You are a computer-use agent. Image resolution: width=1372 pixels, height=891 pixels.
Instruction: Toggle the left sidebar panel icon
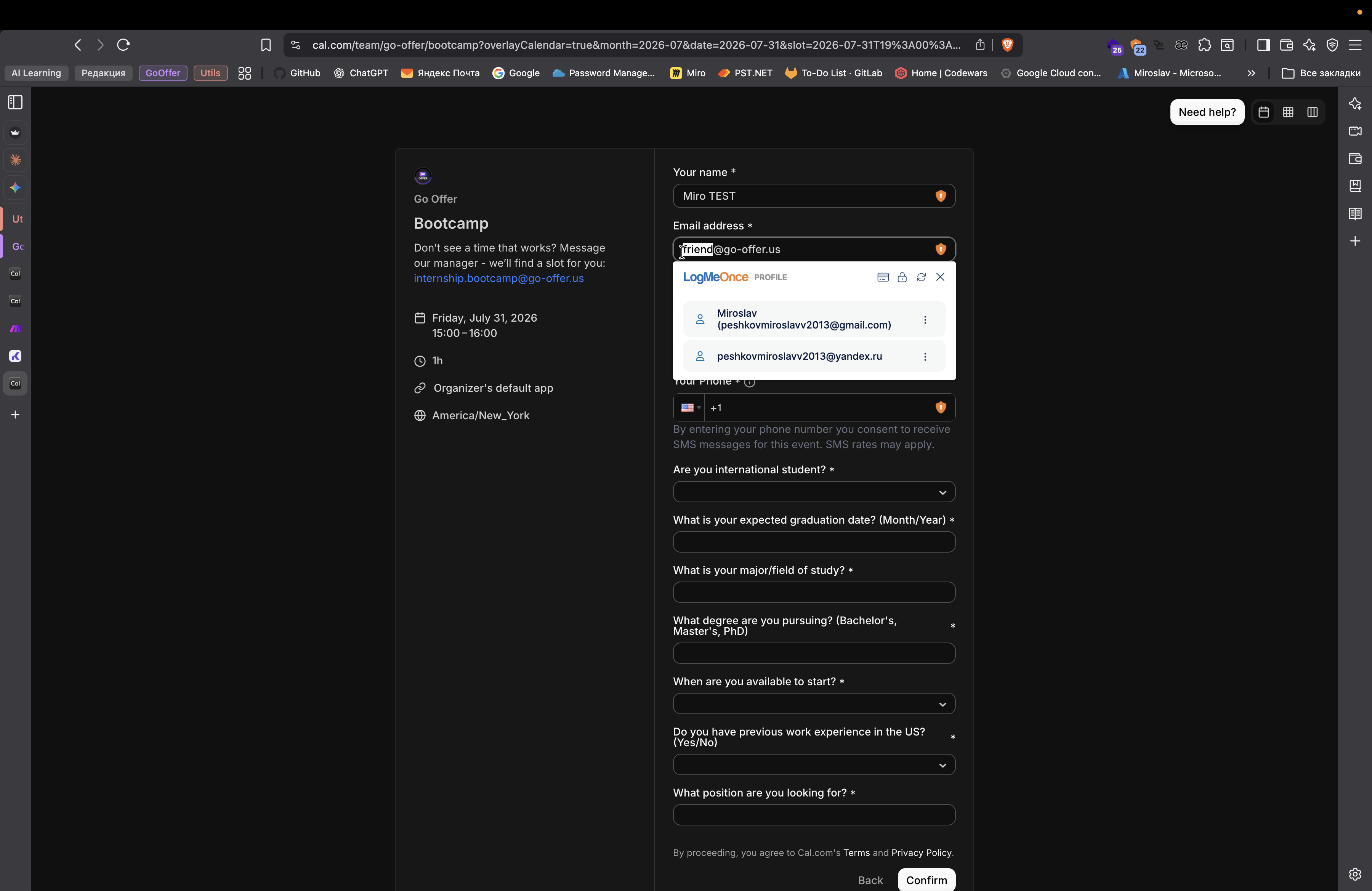[16, 103]
